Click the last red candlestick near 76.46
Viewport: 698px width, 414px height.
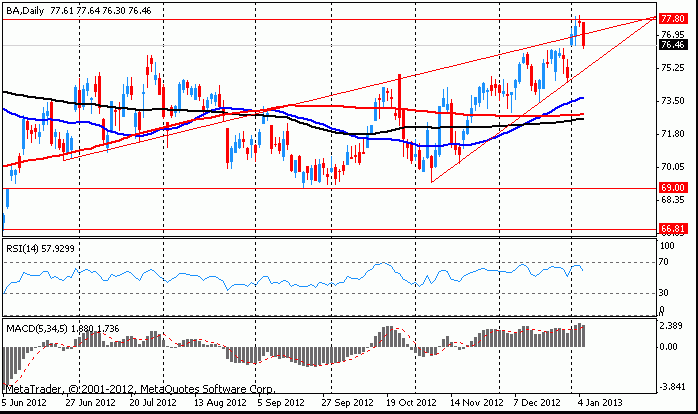click(584, 34)
